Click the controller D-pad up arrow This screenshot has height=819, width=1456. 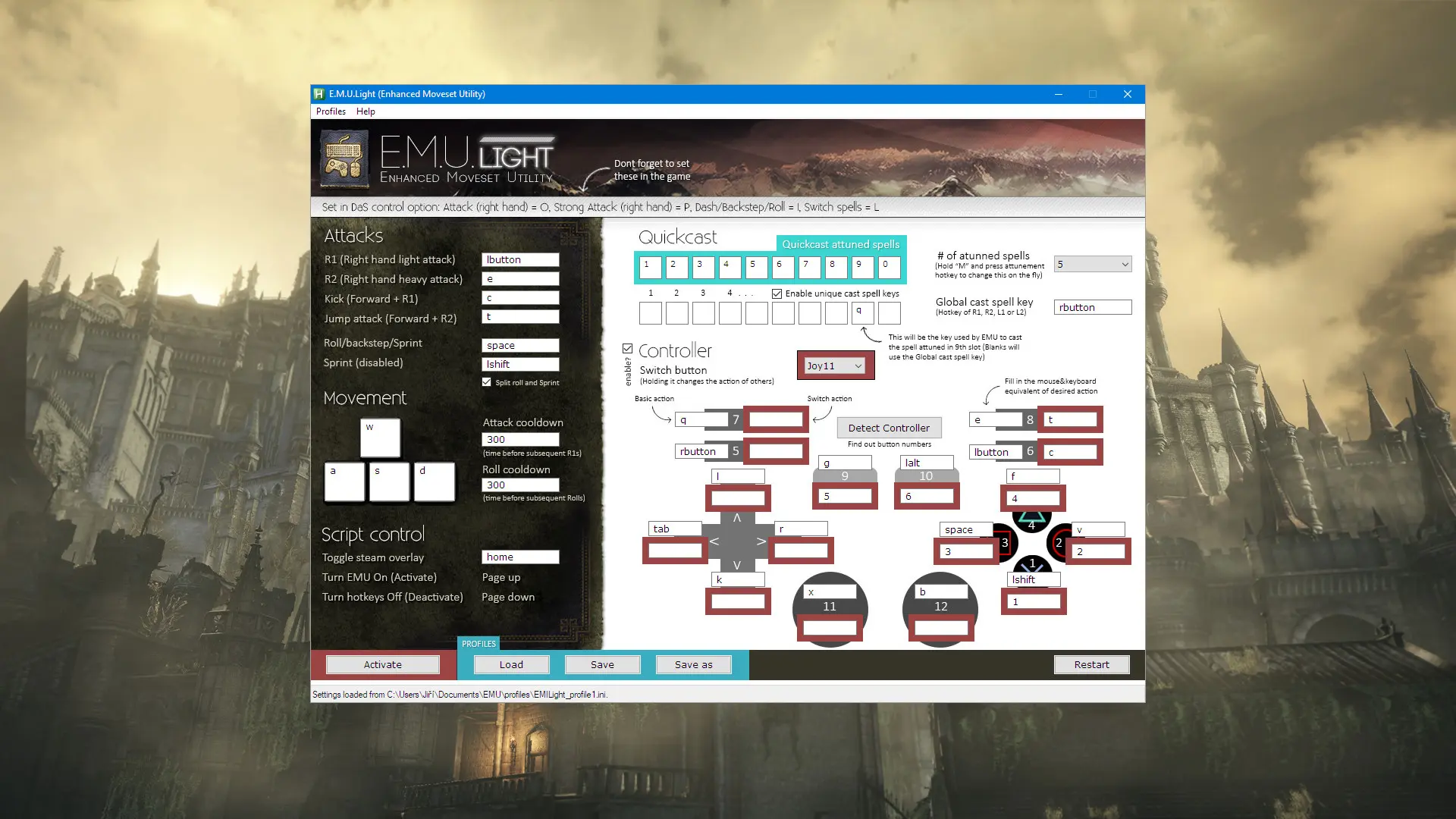(x=737, y=518)
